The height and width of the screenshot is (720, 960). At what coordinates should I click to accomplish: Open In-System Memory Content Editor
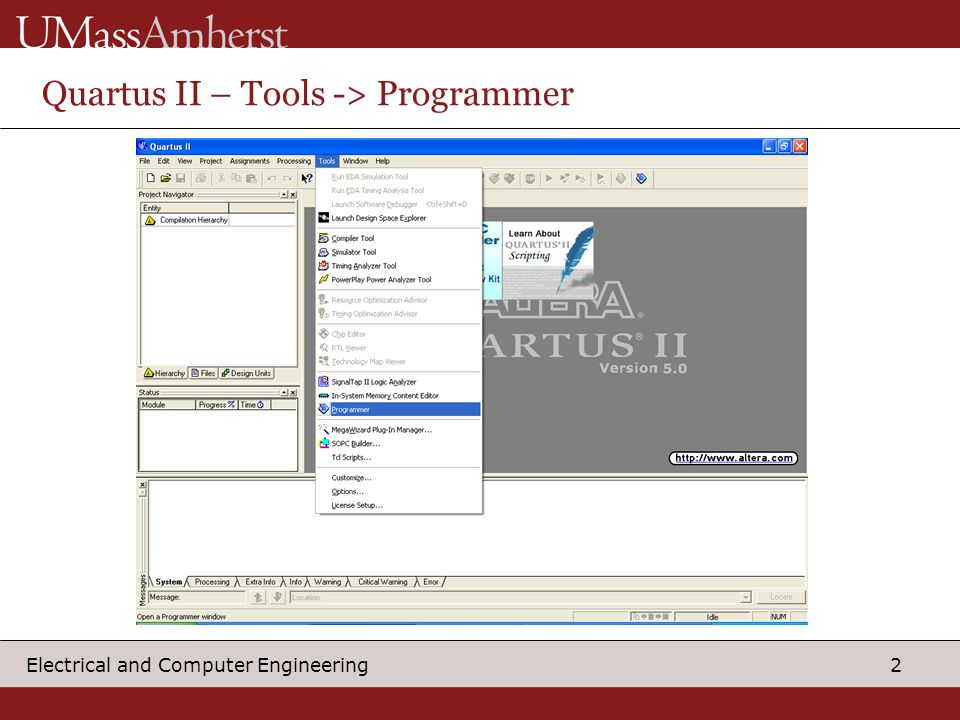point(399,396)
